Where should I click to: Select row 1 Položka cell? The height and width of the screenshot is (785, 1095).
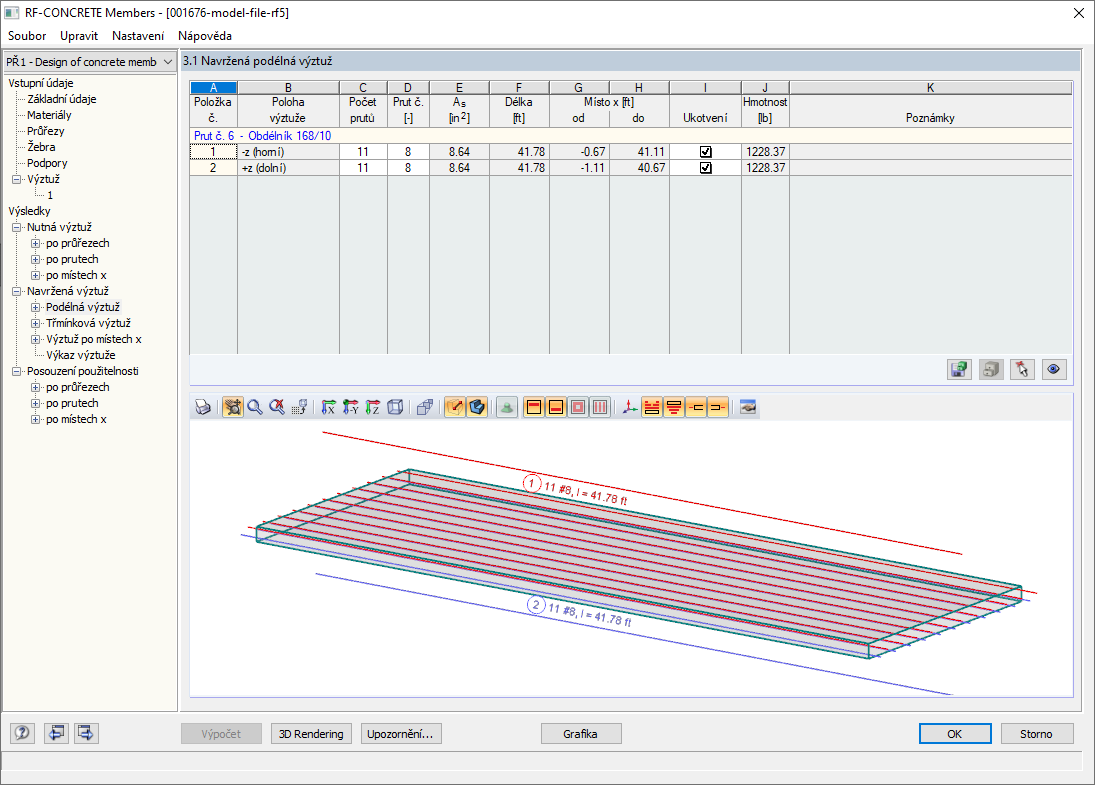[x=213, y=152]
